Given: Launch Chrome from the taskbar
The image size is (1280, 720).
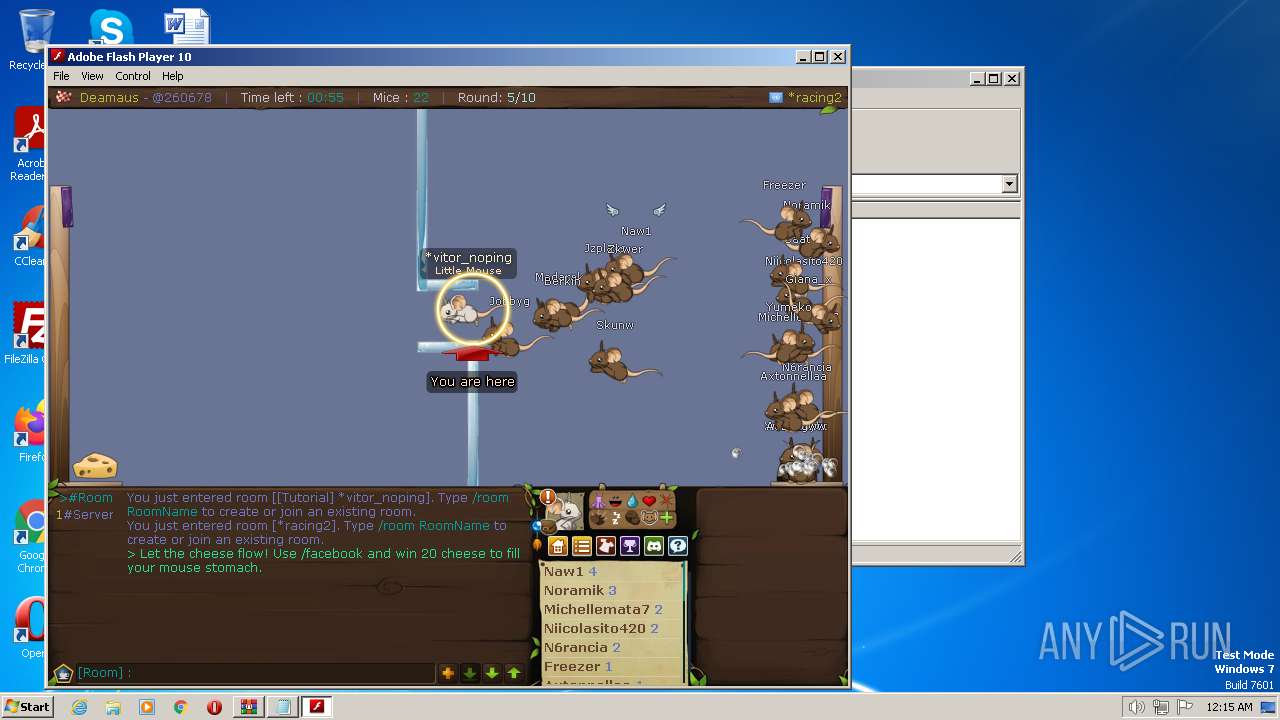Looking at the screenshot, I should 180,707.
